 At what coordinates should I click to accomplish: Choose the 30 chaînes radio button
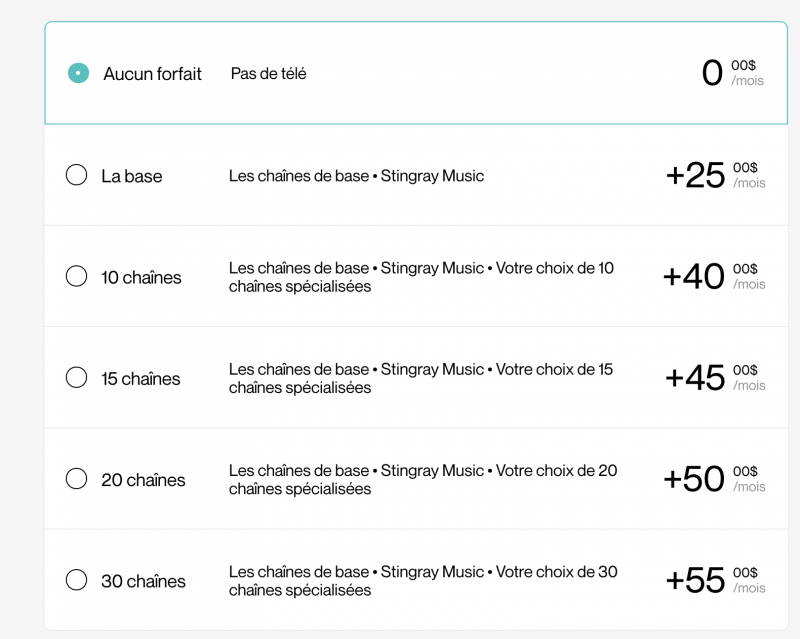coord(76,580)
